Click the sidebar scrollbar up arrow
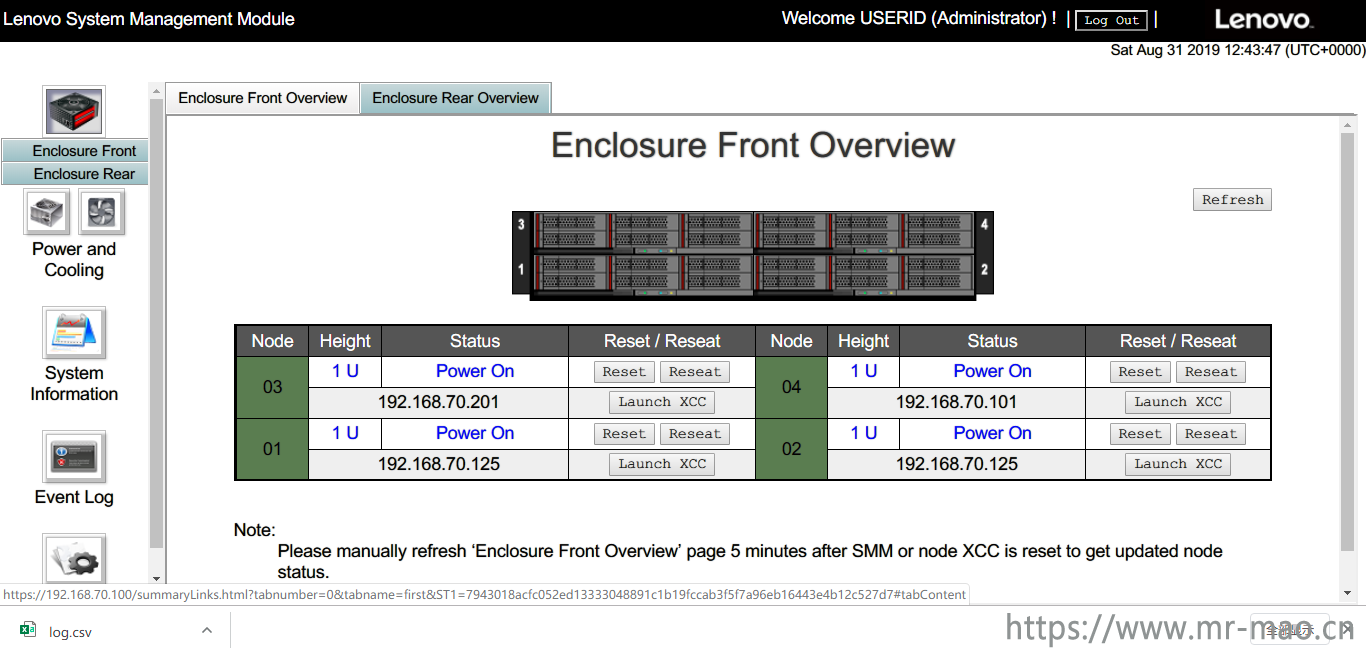This screenshot has width=1366, height=654. (156, 92)
